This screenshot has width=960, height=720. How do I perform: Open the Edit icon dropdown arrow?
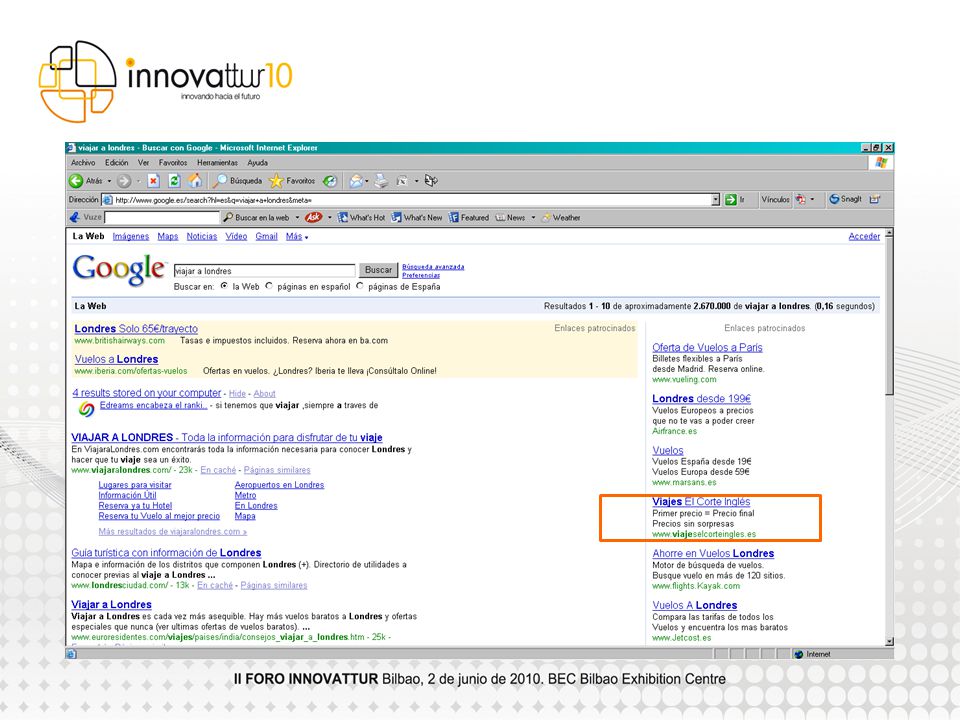pyautogui.click(x=416, y=181)
